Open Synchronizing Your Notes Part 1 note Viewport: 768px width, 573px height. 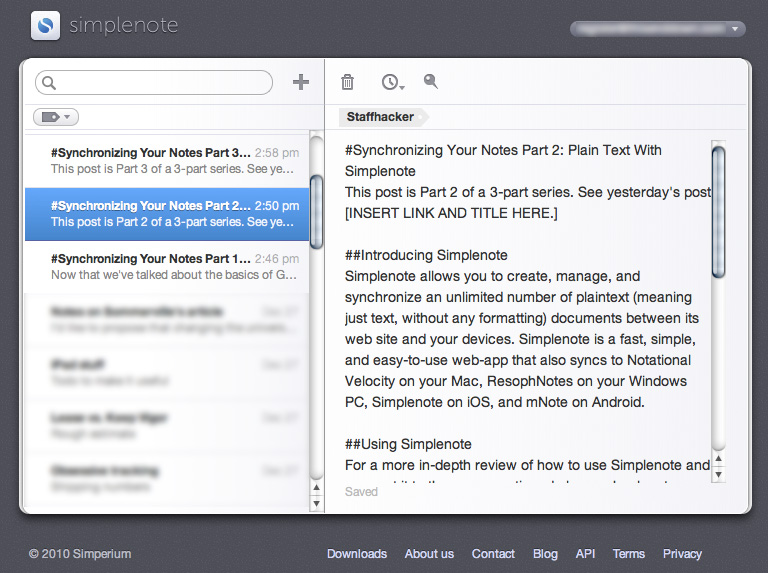(167, 267)
